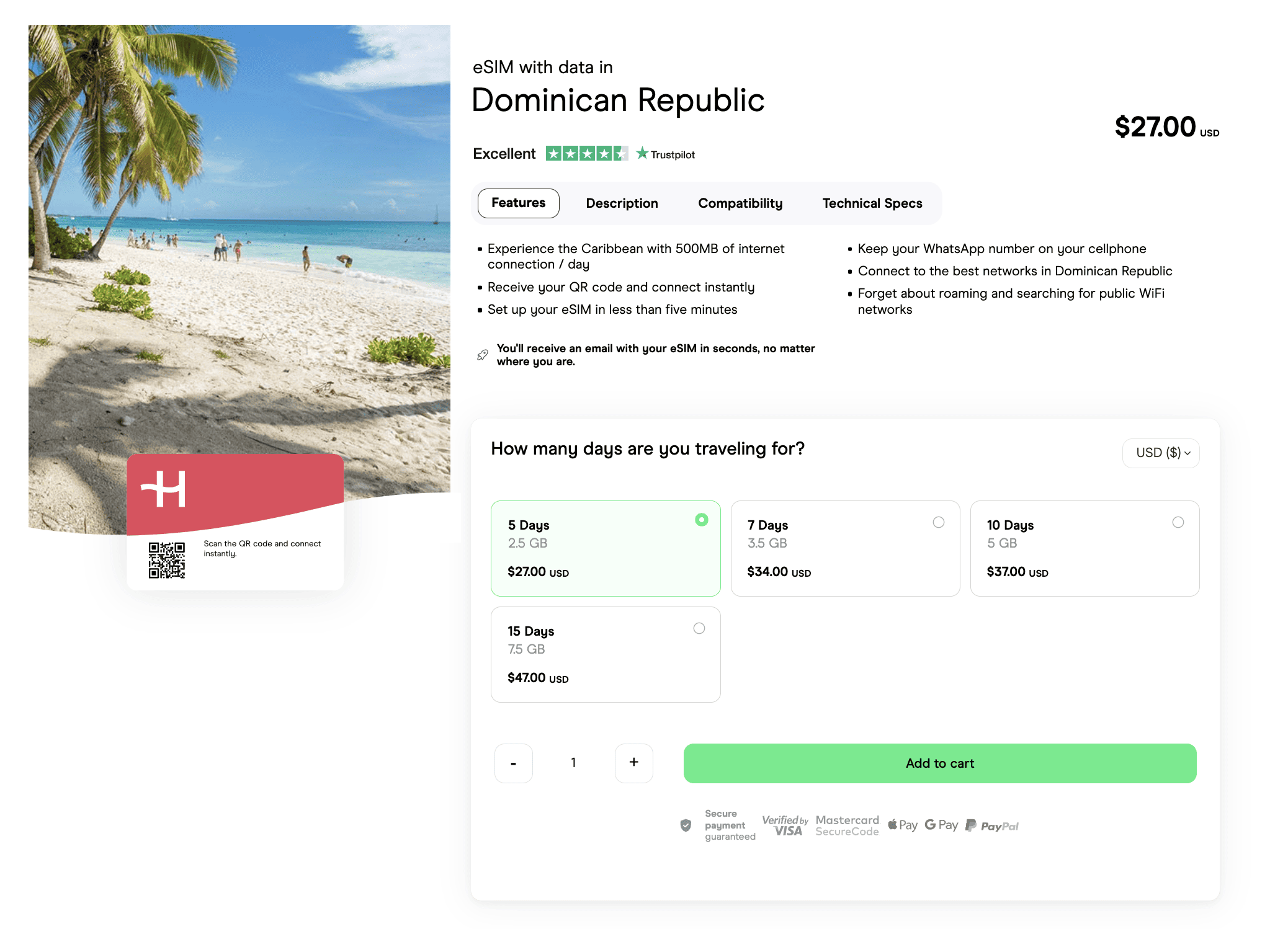Click the rocket icon beside email notice
Viewport: 1288px width, 929px height.
482,355
